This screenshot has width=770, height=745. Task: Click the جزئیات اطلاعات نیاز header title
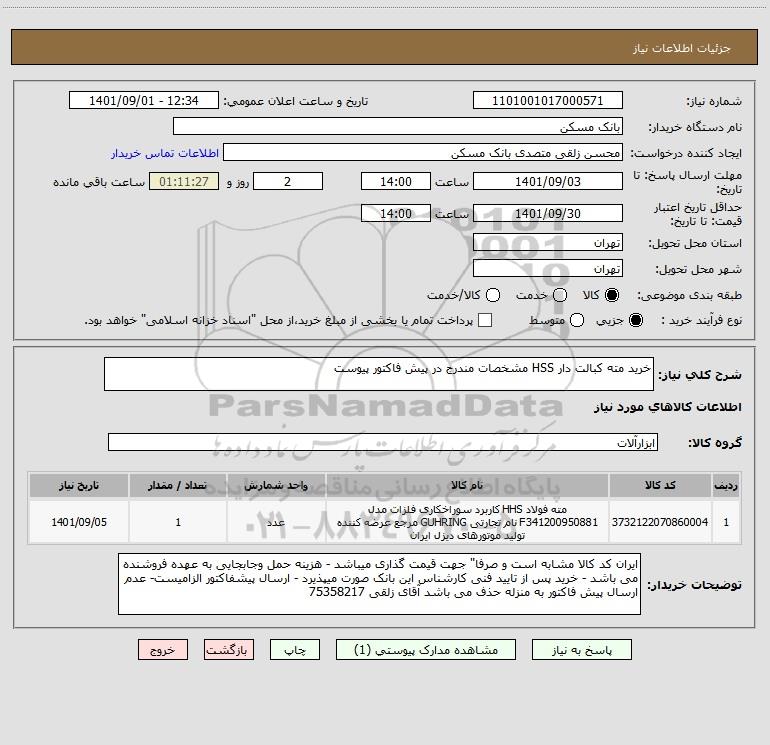(681, 48)
